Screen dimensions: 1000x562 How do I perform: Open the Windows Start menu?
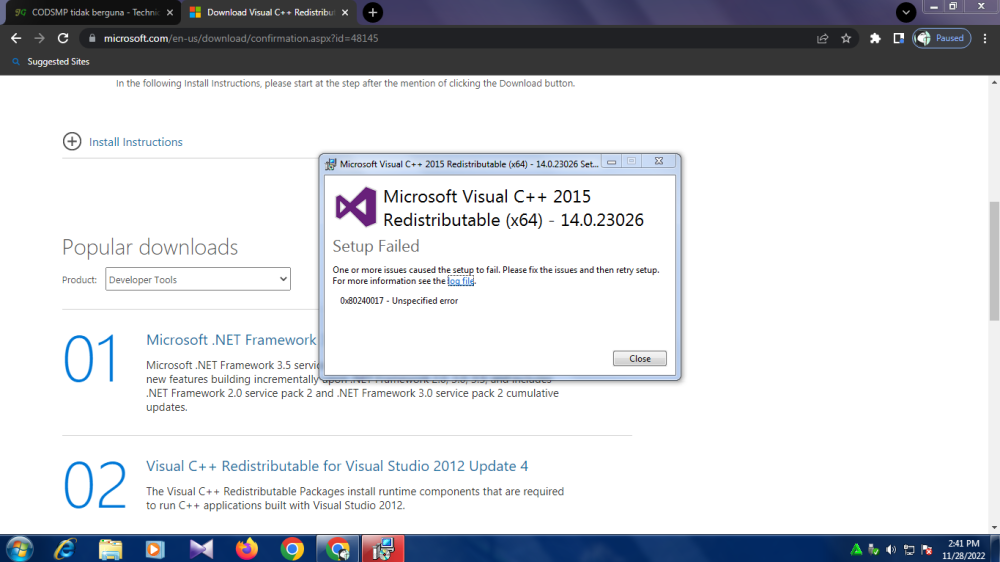19,549
